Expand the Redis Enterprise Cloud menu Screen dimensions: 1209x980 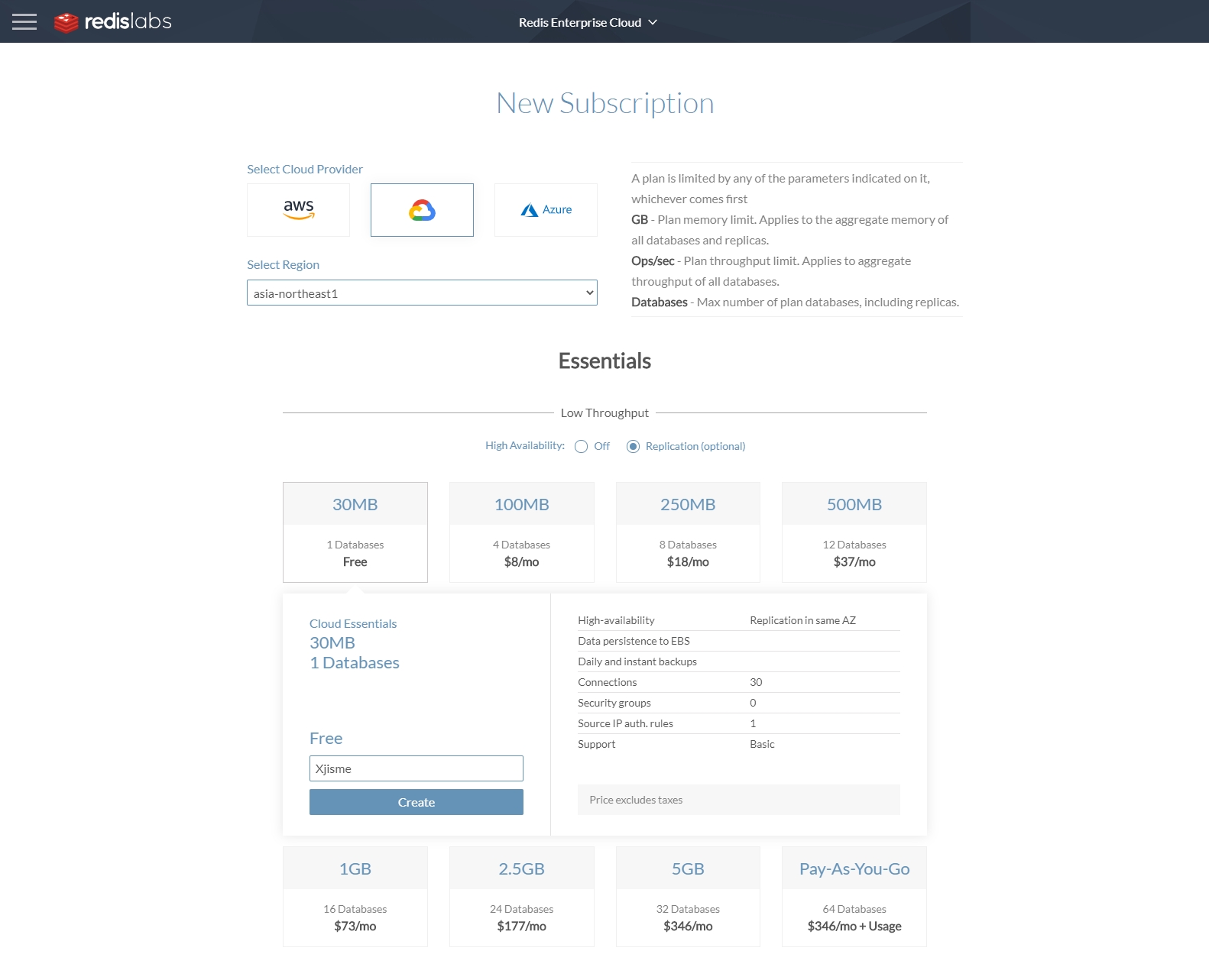[587, 22]
